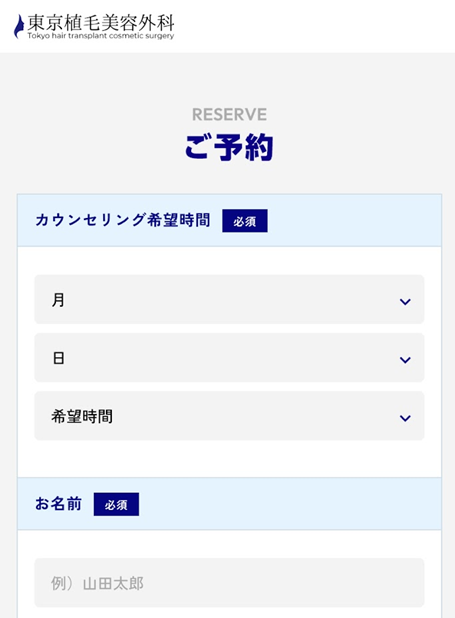Click the chevron arrow in the 月 field
Viewport: 455px width, 618px height.
[405, 302]
